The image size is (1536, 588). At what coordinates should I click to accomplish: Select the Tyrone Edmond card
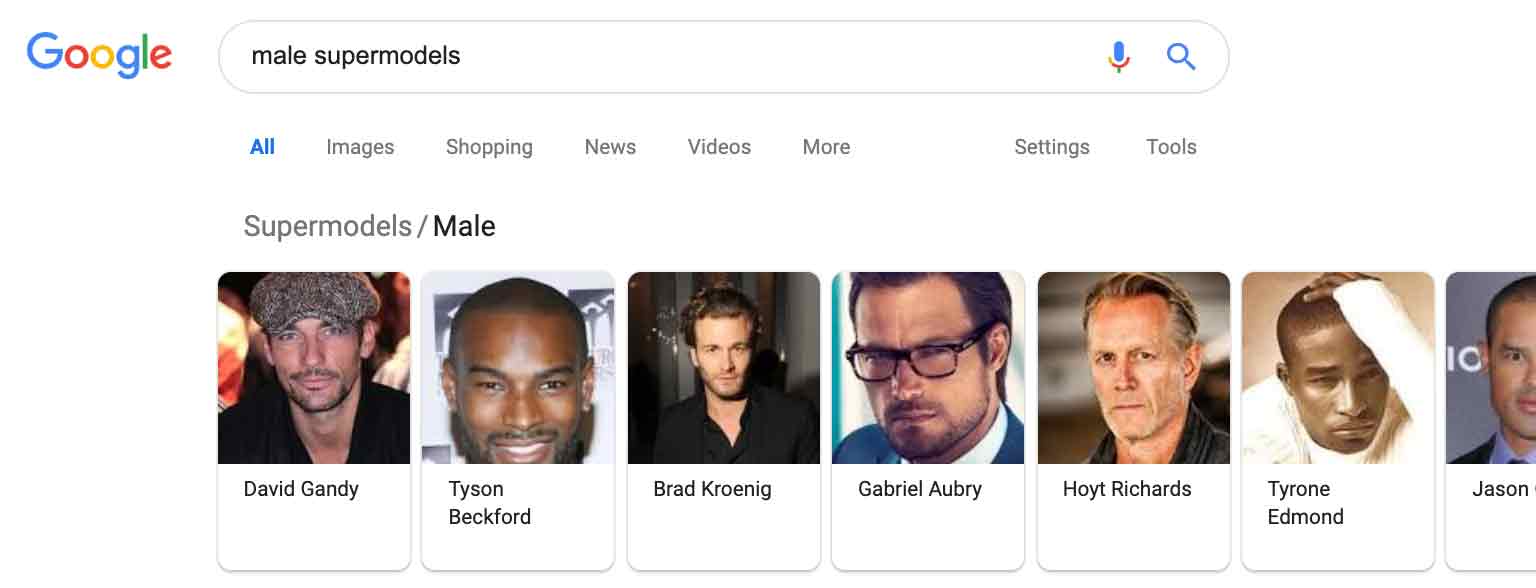point(1337,420)
